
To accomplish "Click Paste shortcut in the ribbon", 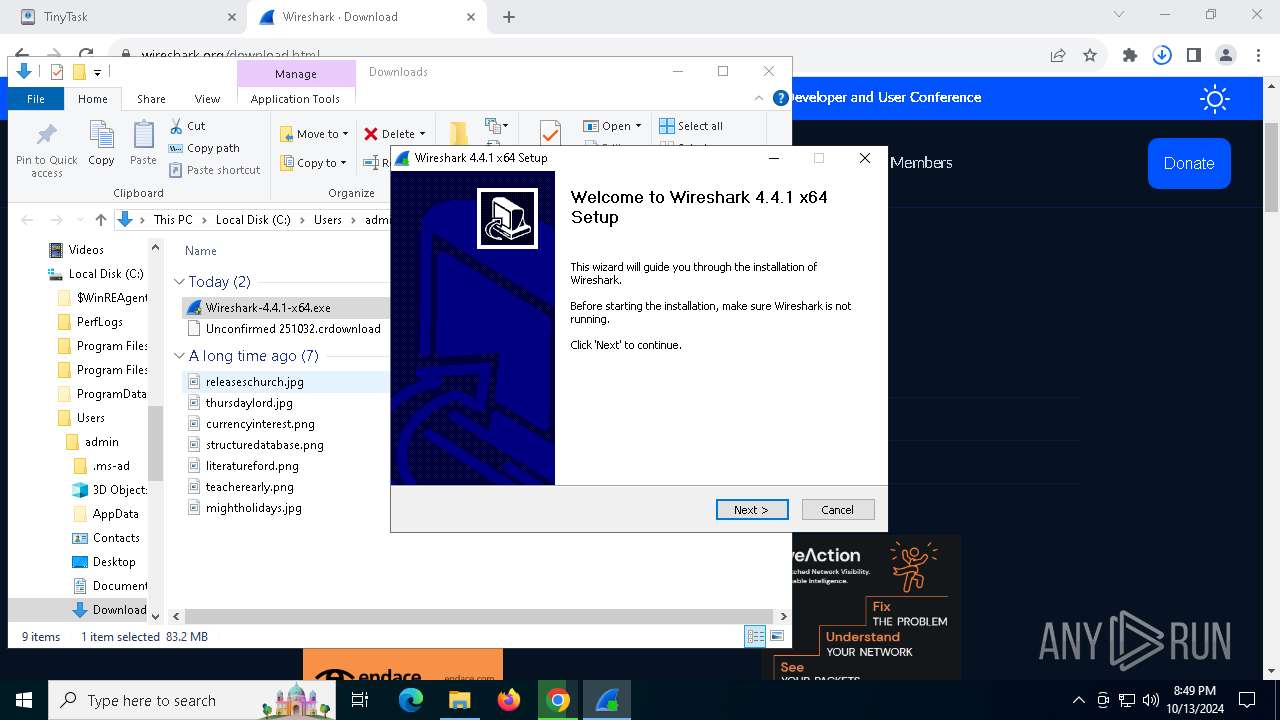I will coord(214,170).
